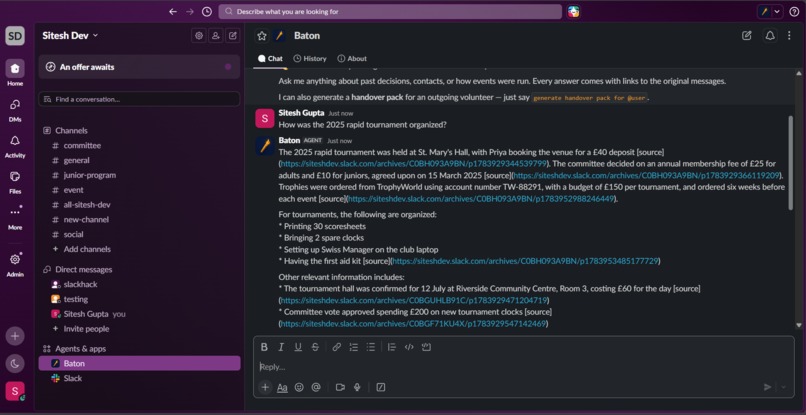Open the More sidebar menu
This screenshot has height=415, width=806.
click(15, 218)
